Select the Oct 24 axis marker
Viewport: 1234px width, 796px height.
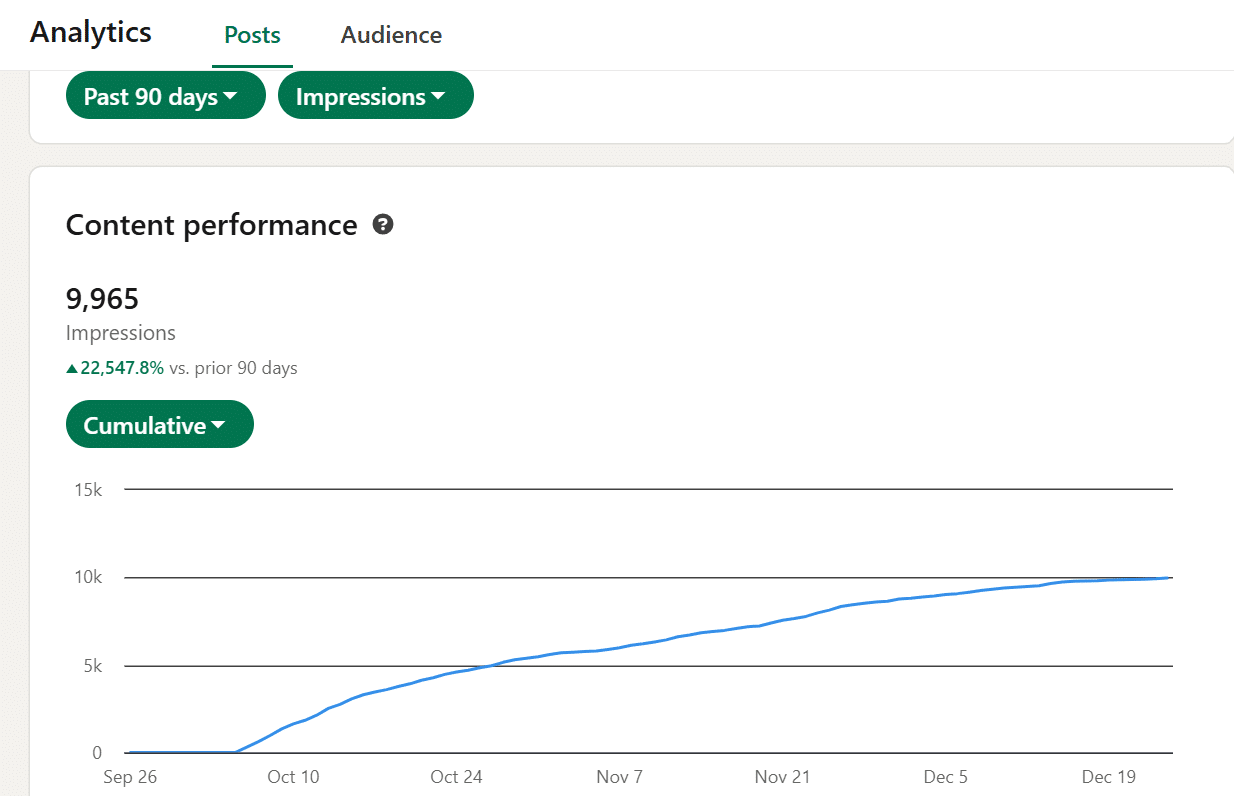click(x=456, y=777)
